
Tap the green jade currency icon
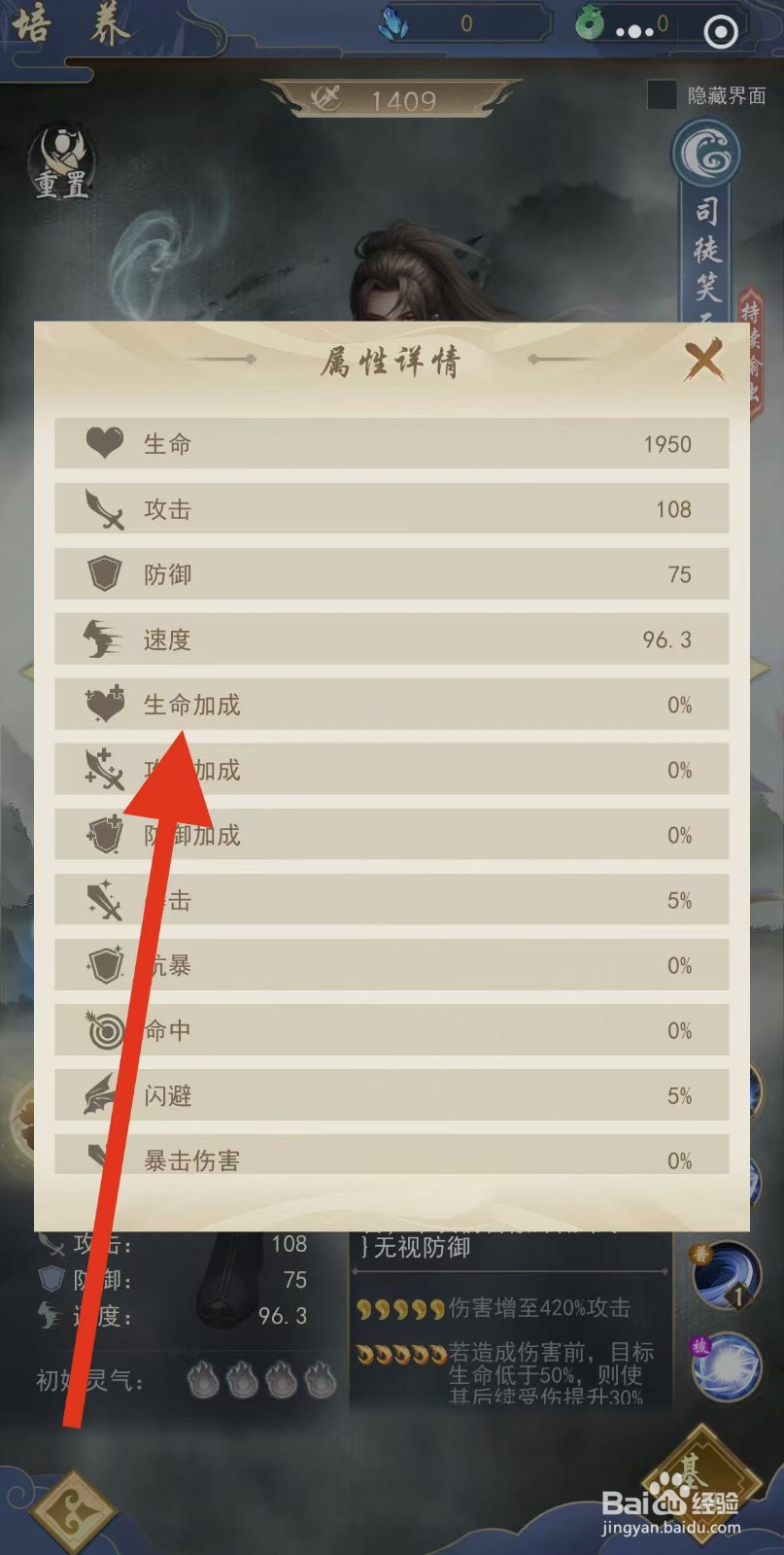[x=590, y=23]
